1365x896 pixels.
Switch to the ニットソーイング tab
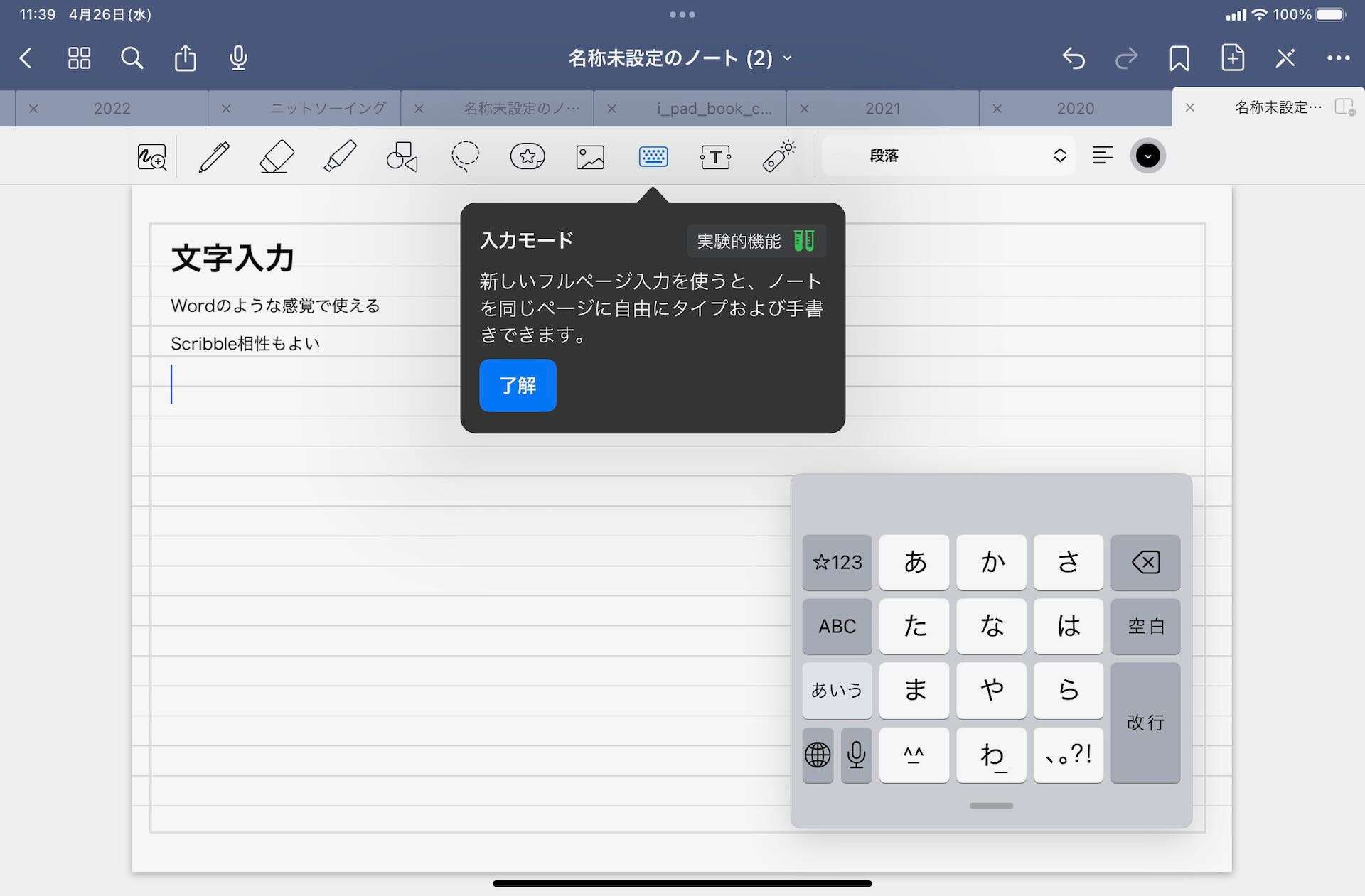pos(328,109)
